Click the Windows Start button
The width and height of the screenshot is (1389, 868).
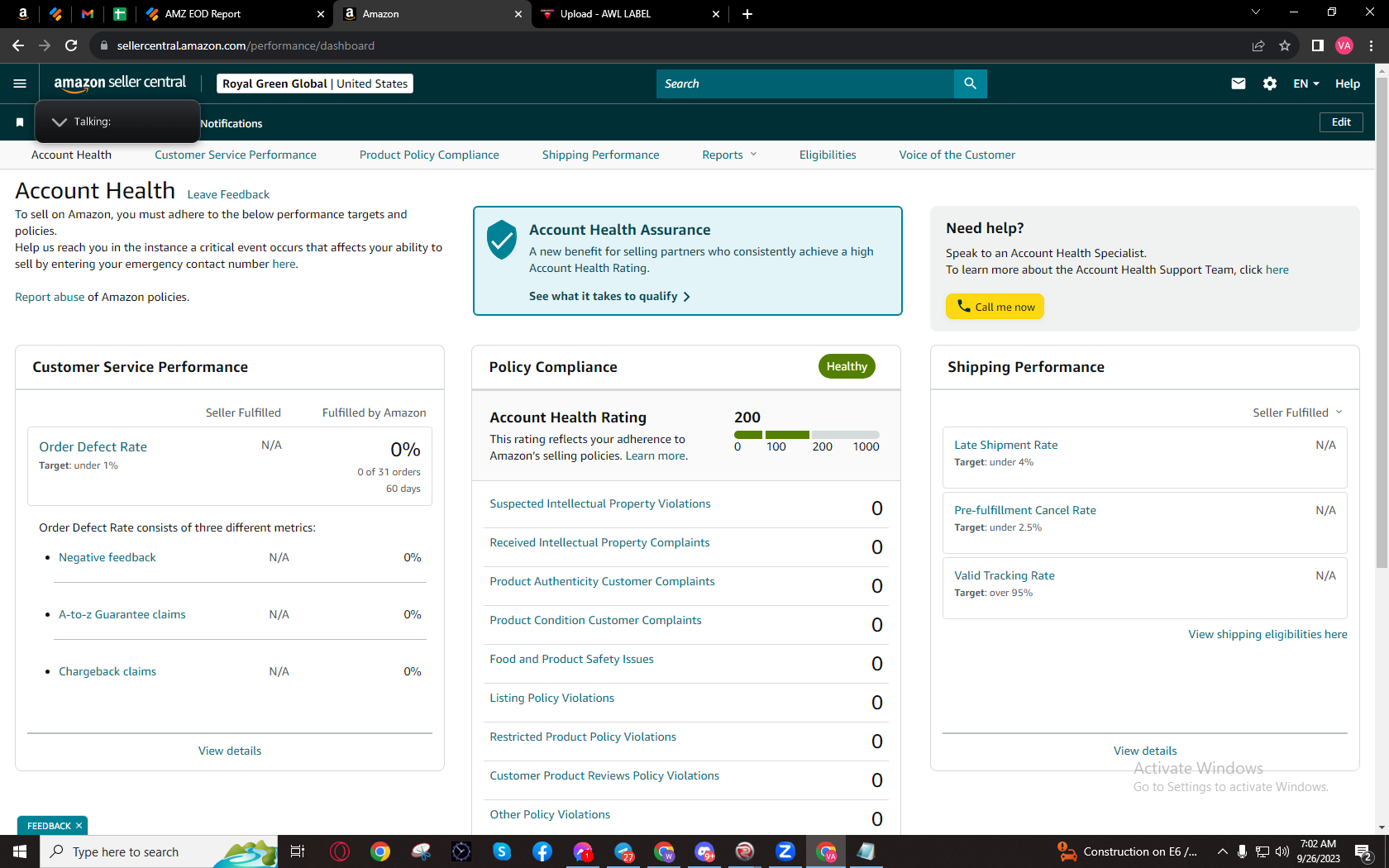(20, 851)
